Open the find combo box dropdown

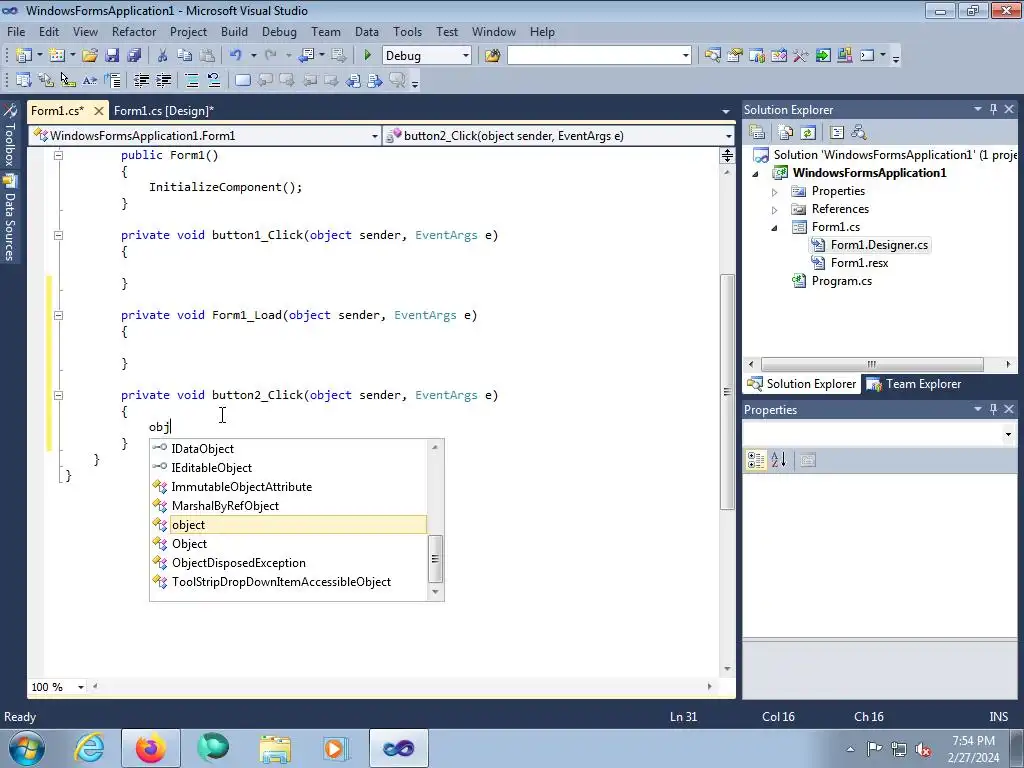[685, 56]
